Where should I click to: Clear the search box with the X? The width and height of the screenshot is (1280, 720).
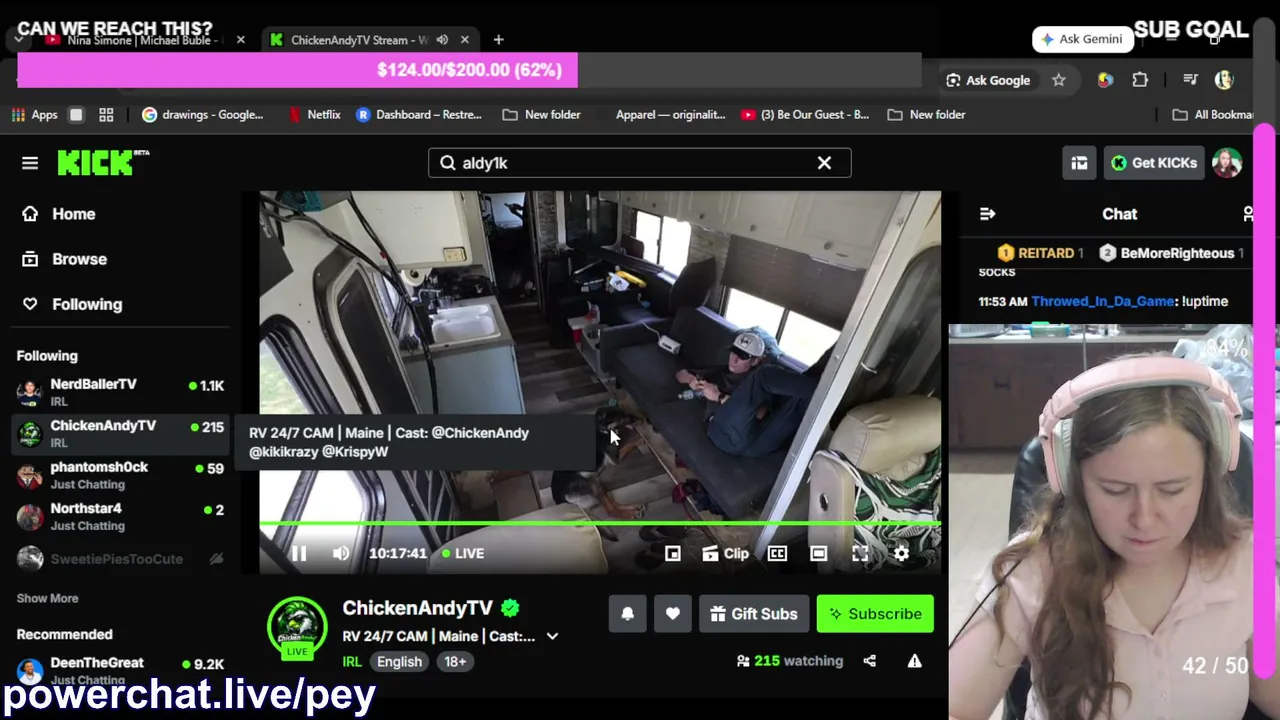[x=824, y=163]
